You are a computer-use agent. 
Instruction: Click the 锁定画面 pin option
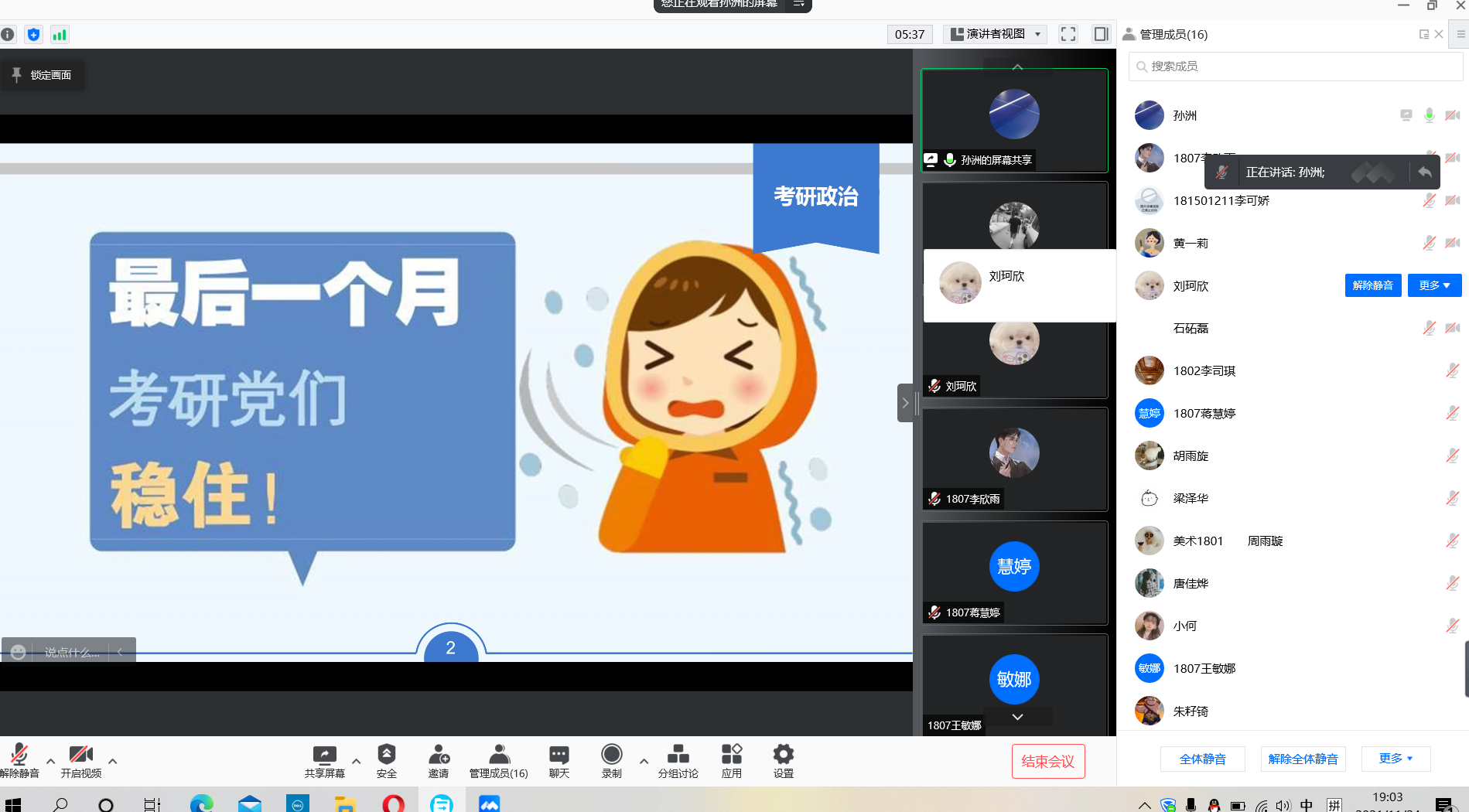pos(43,75)
